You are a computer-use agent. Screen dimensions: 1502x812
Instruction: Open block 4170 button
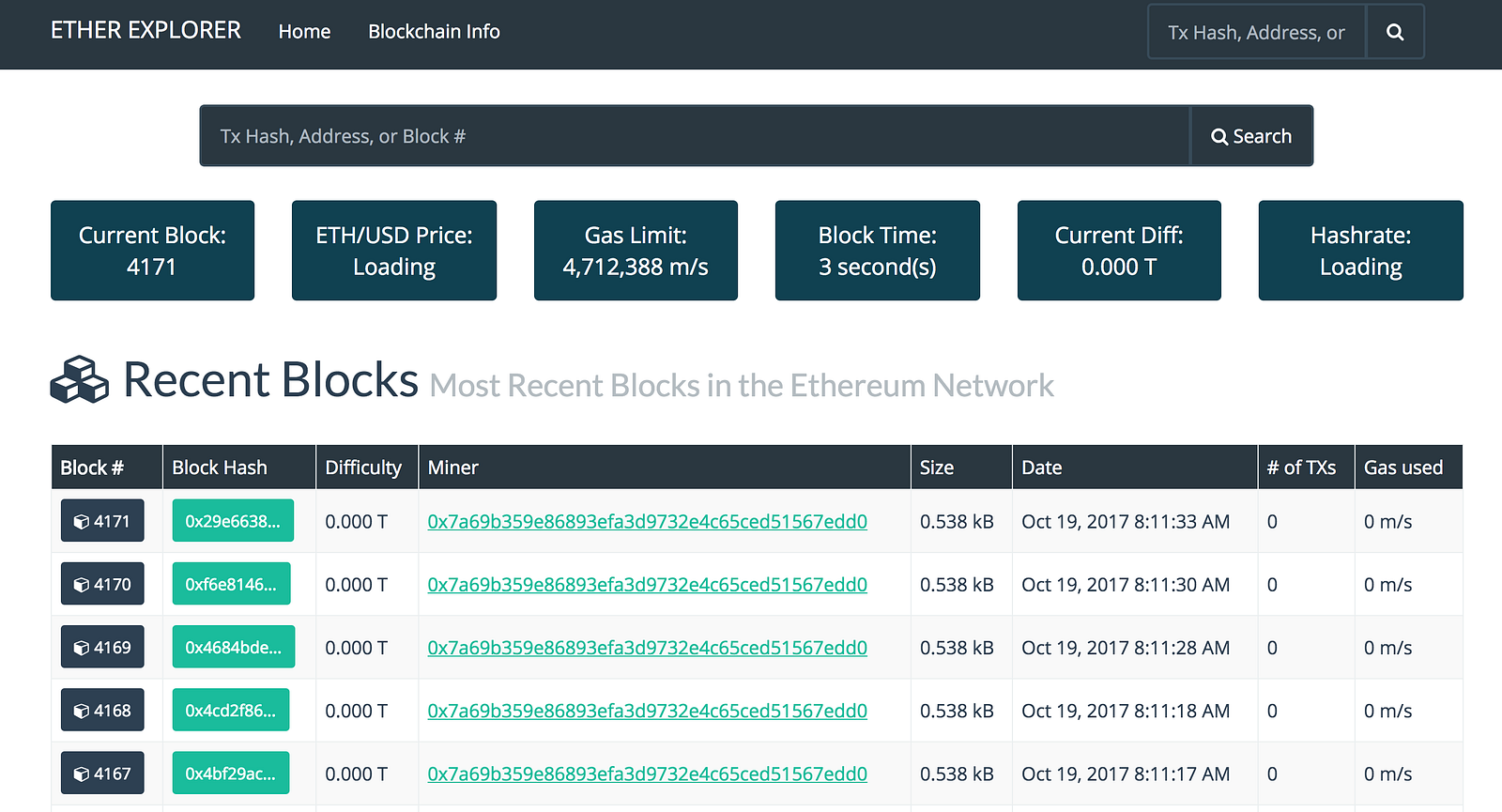pyautogui.click(x=102, y=584)
